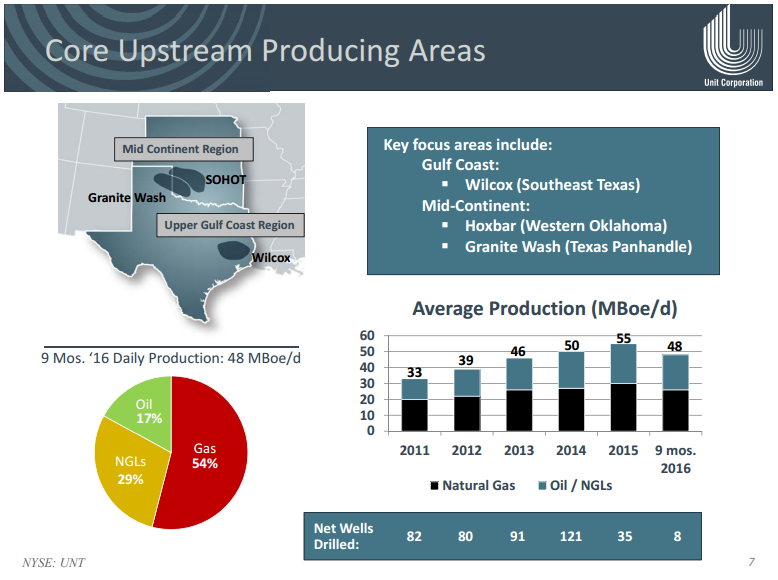
Task: Select the 2011 bar showing 33
Action: click(x=414, y=405)
